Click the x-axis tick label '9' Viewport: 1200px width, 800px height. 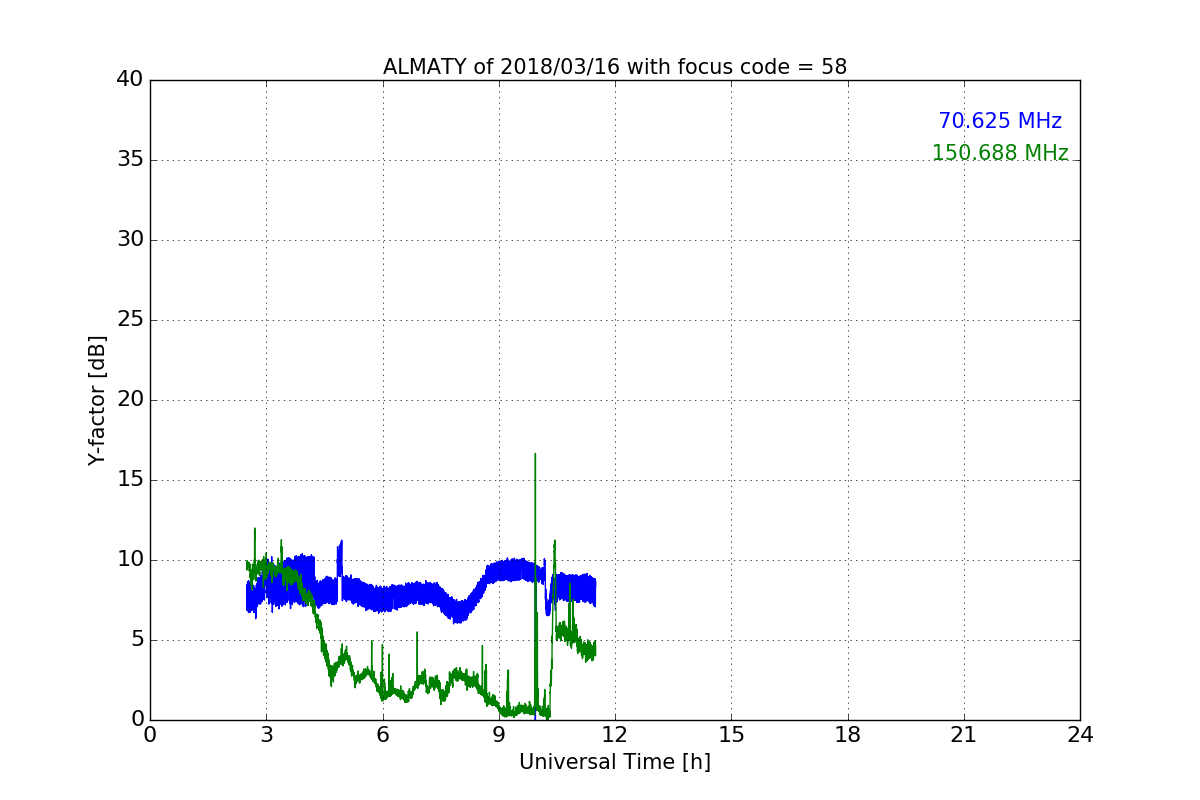pos(499,735)
